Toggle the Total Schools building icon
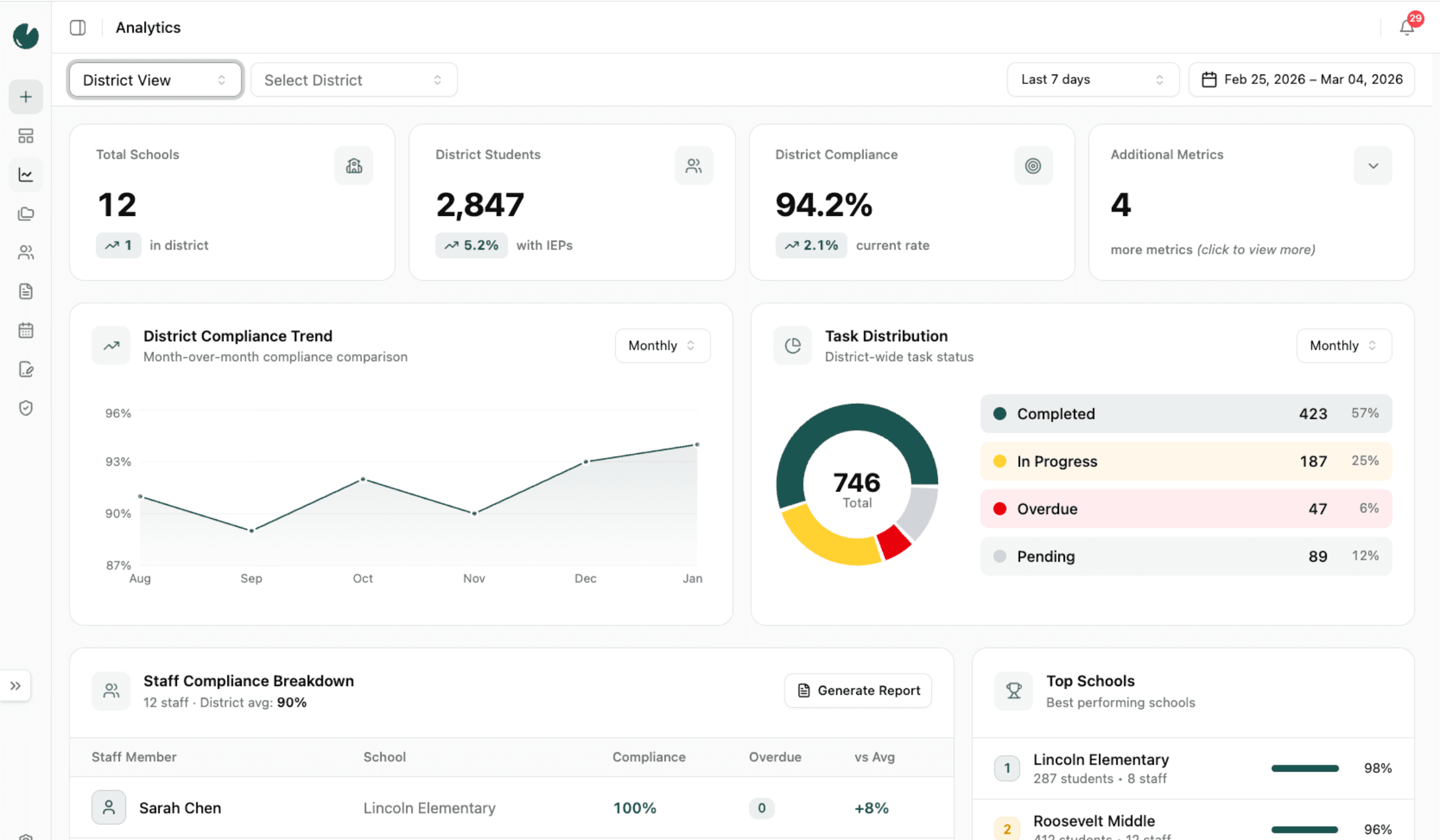 click(353, 166)
